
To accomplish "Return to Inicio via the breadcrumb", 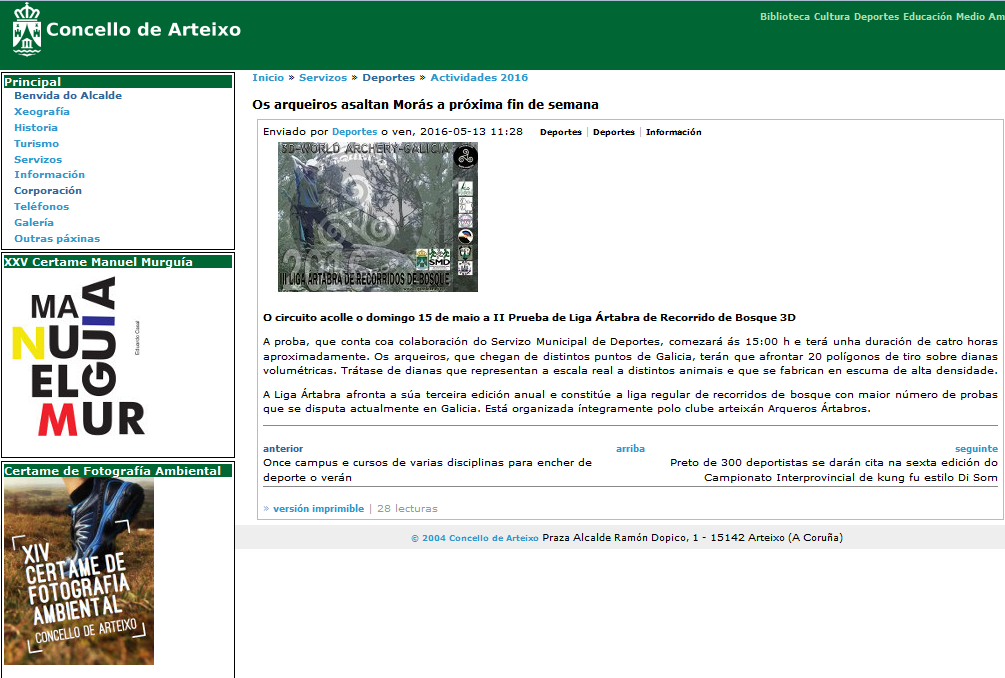I will (x=267, y=77).
